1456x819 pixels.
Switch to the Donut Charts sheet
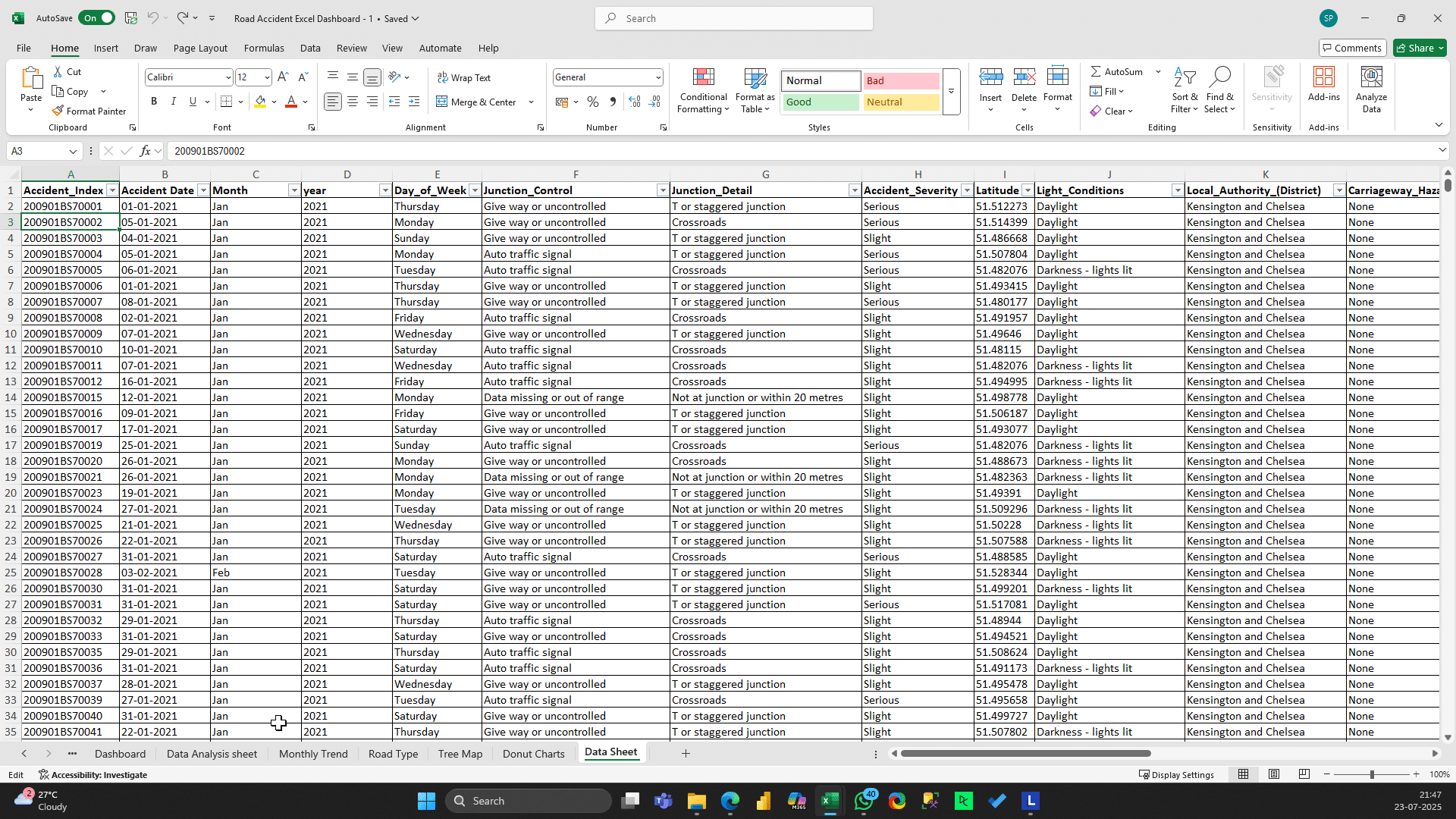[533, 754]
